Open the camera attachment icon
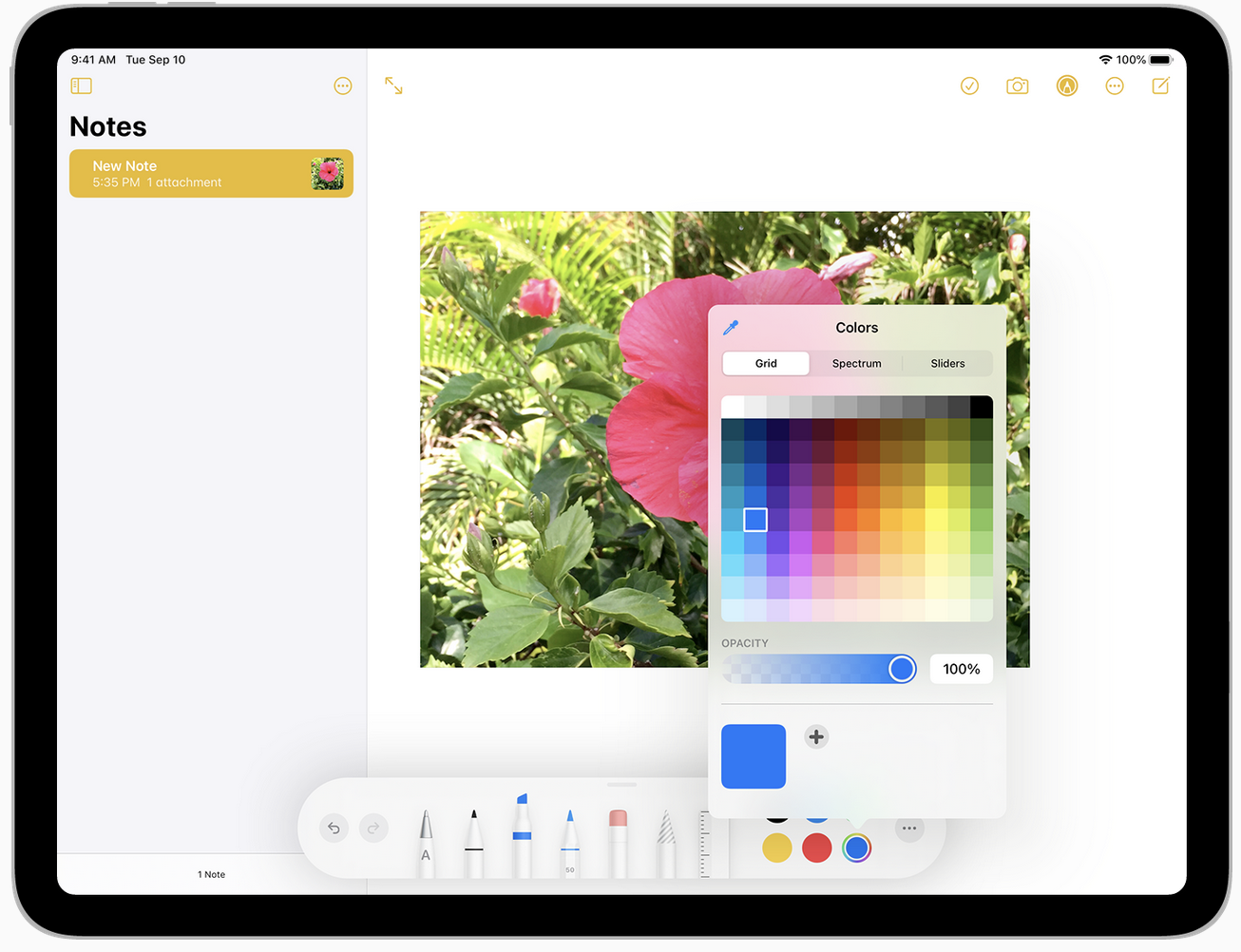This screenshot has width=1241, height=952. (1018, 86)
